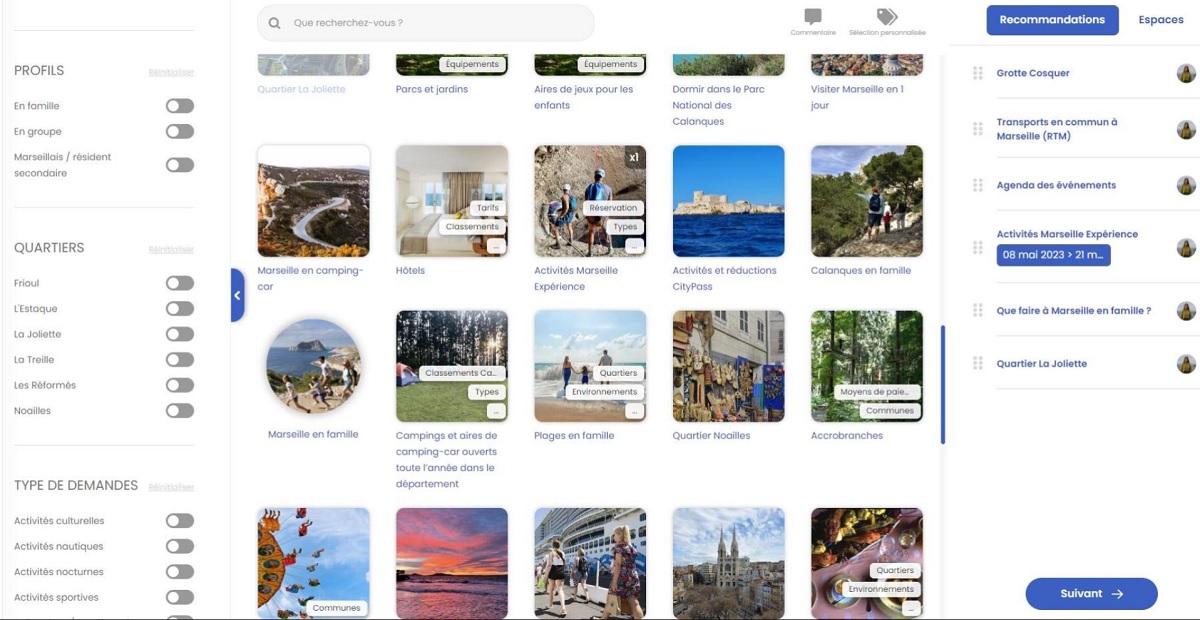Screen dimensions: 1200x620
Task: Click the avatar beside Que faire à Marseille en famille
Action: click(x=1186, y=311)
